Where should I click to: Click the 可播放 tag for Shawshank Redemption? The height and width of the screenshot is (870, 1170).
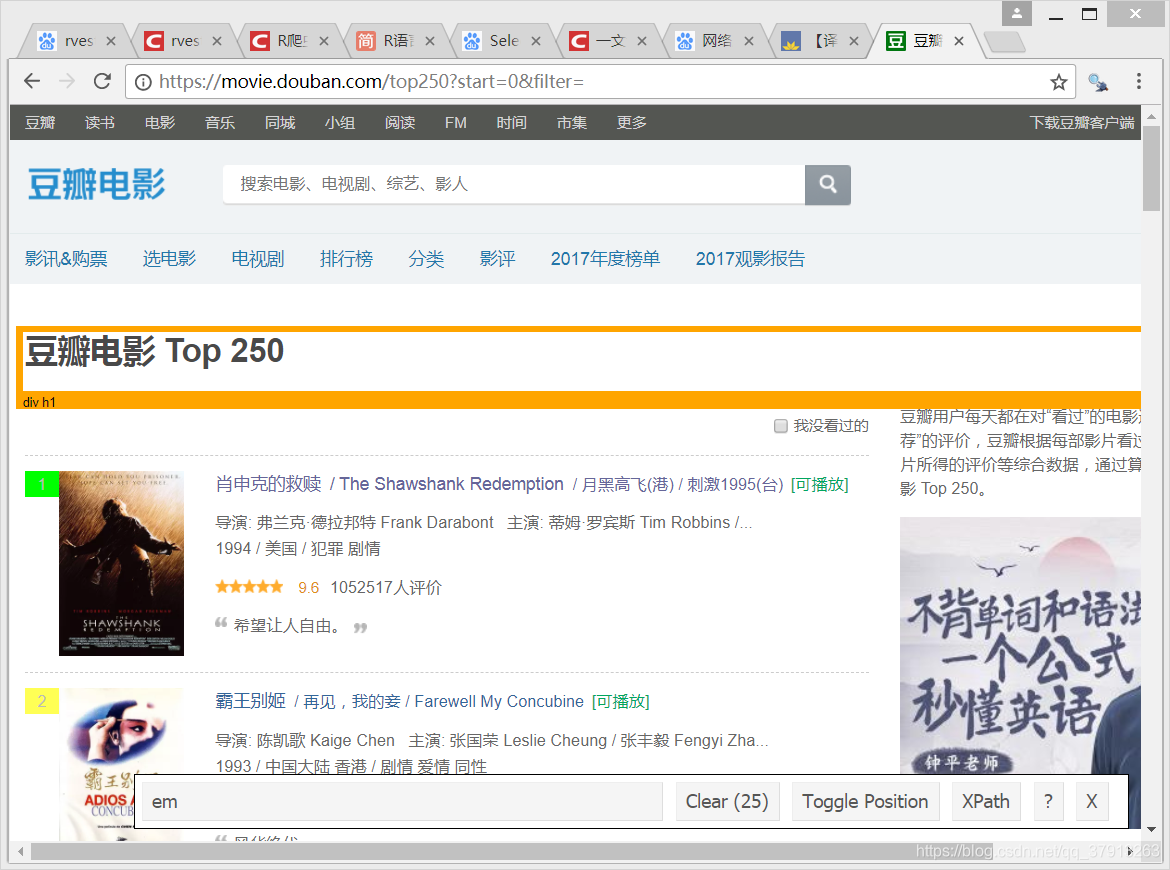(820, 485)
